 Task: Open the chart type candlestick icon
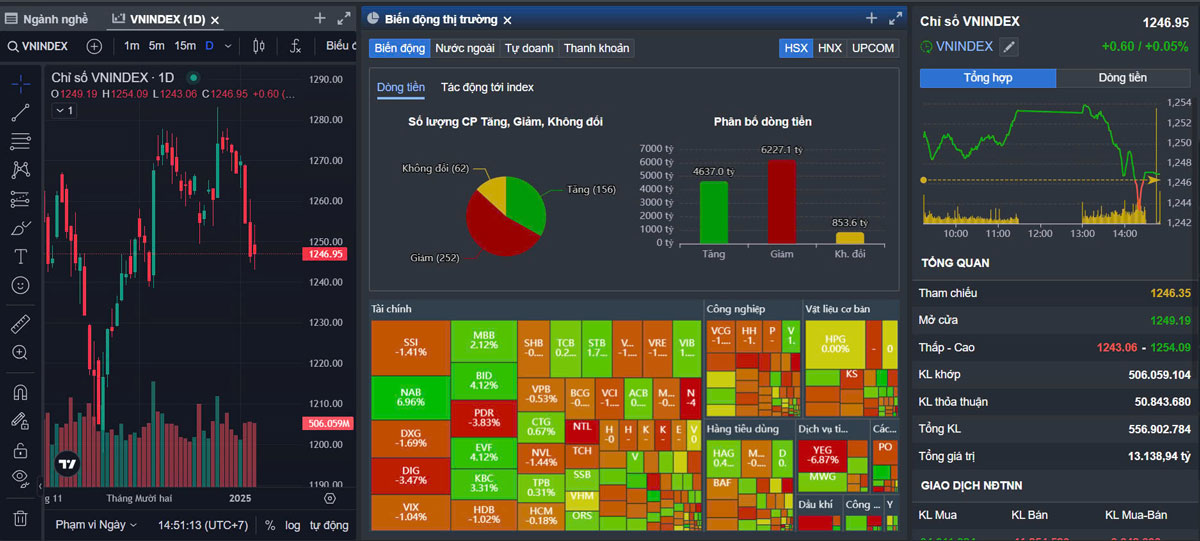coord(259,46)
